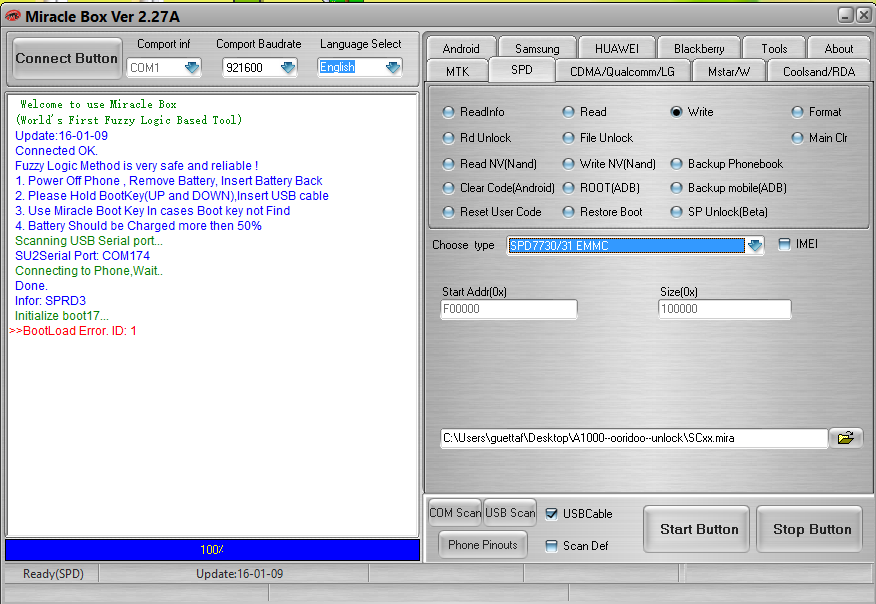Screen dimensions: 876x604
Task: Enable the IMEI checkbox
Action: 784,244
